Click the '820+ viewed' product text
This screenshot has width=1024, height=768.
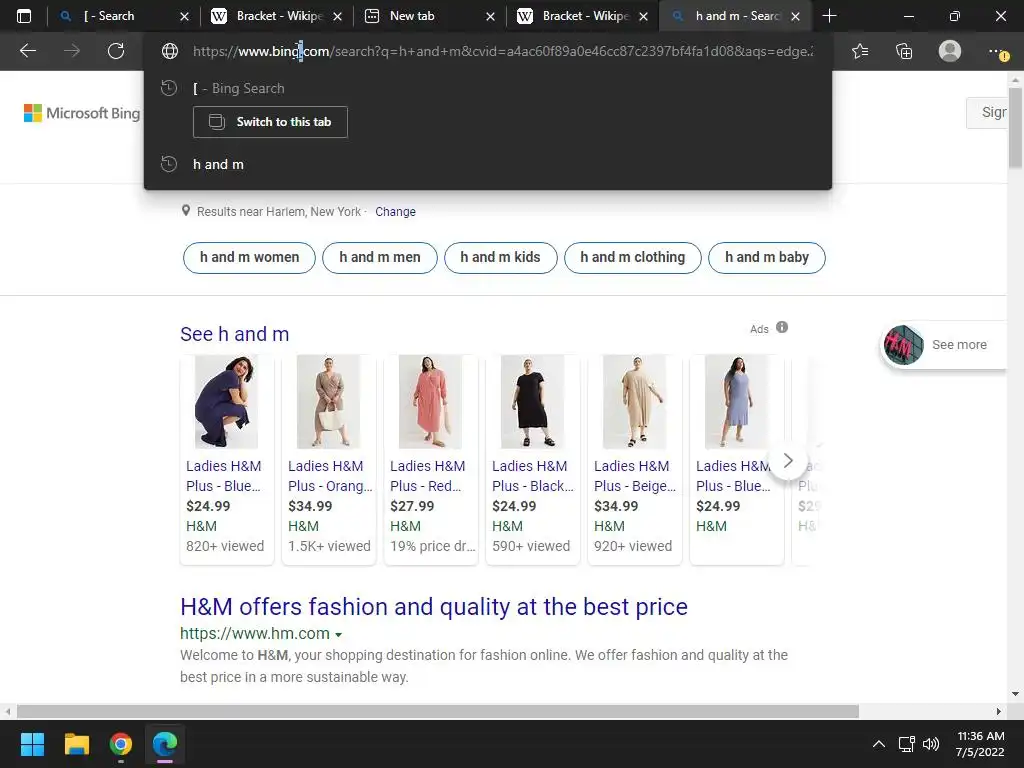[225, 546]
